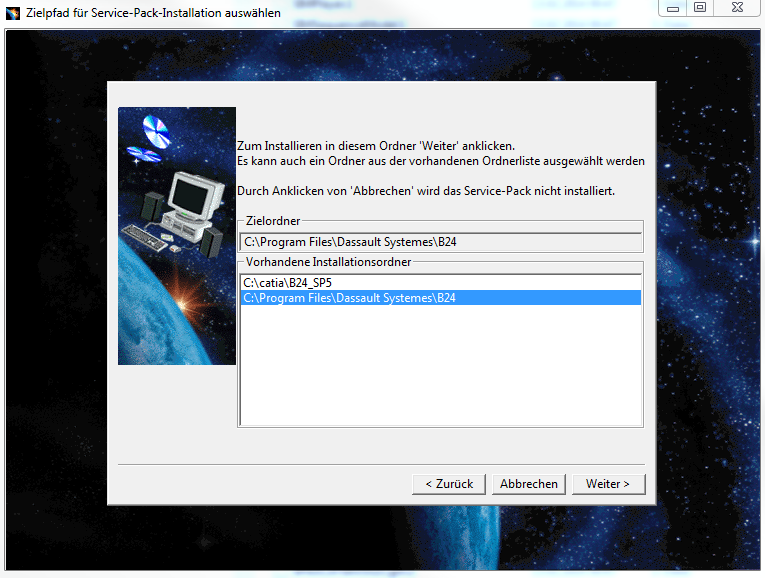This screenshot has width=765, height=578.
Task: Click the Zielordner path field
Action: (441, 242)
